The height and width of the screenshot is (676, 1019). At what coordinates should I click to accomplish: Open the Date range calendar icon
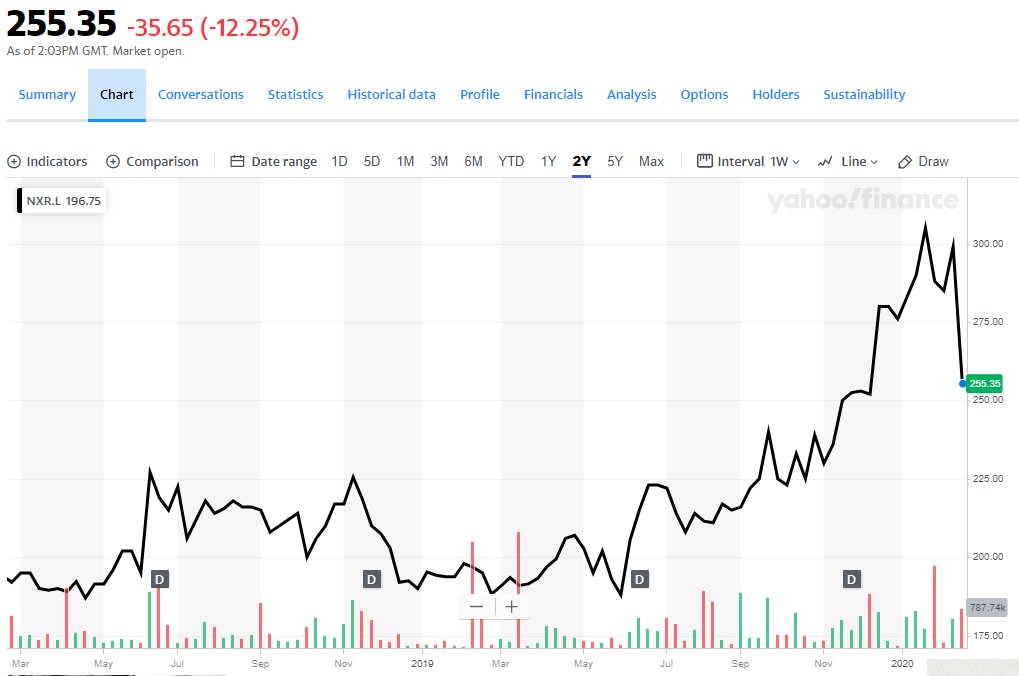[237, 161]
